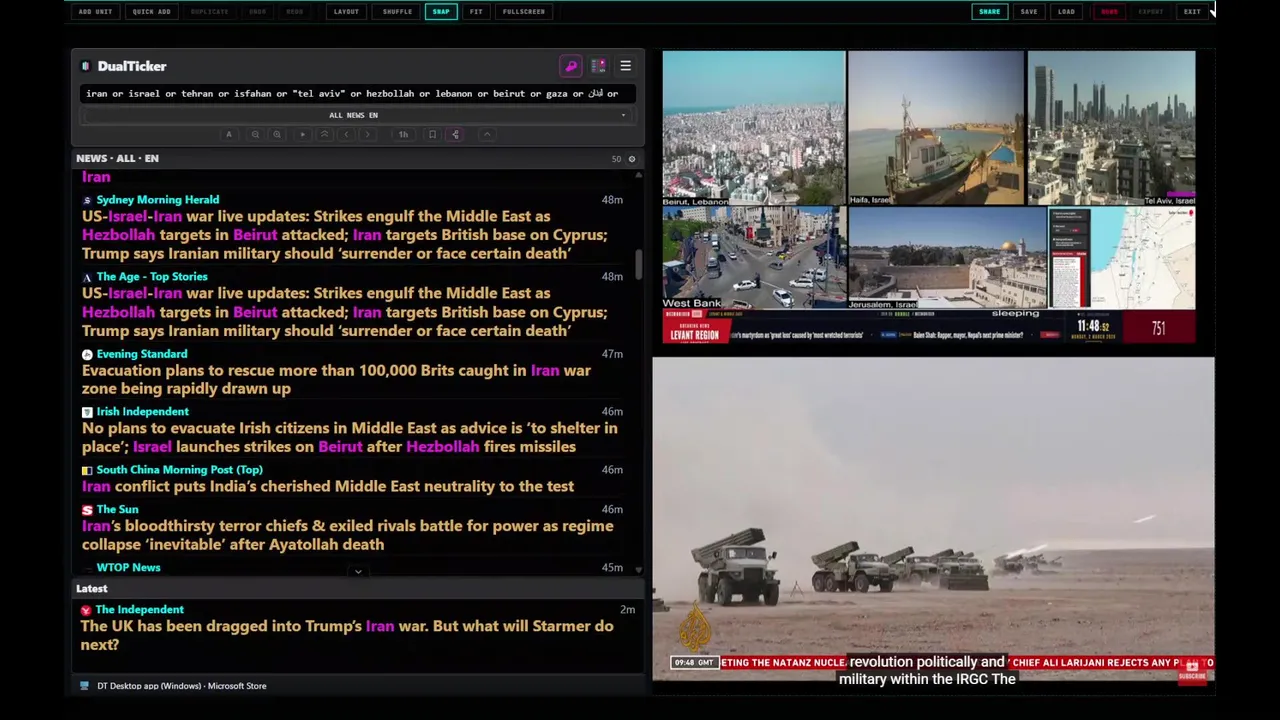This screenshot has width=1280, height=720.
Task: Click the DUPLICATE button in top bar
Action: pos(209,12)
